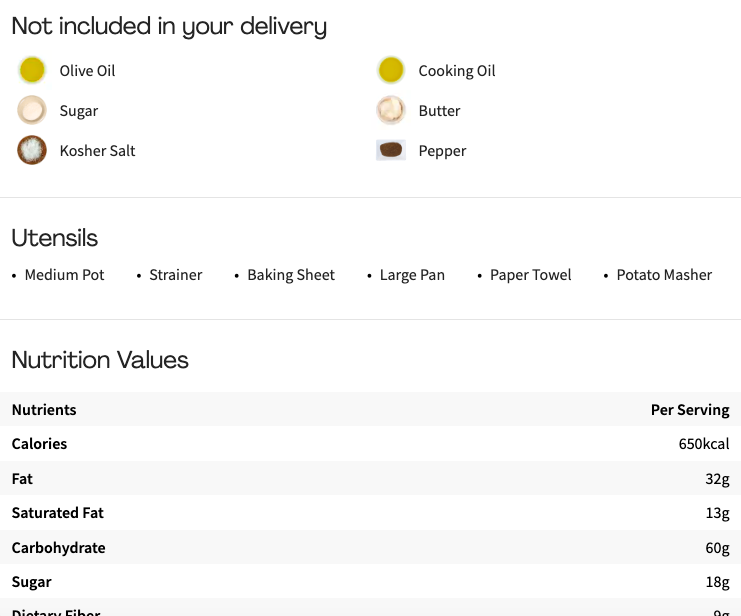Click the Butter ingredient icon

[391, 110]
